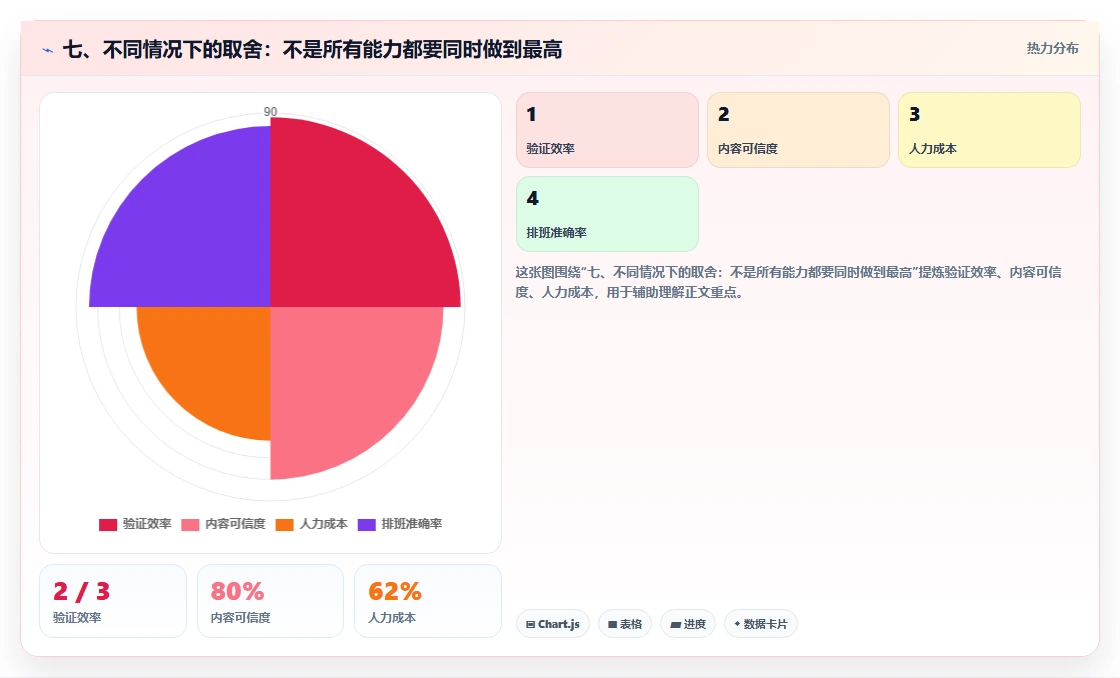Click the axis label 90 on chart
1120x678 pixels.
270,111
